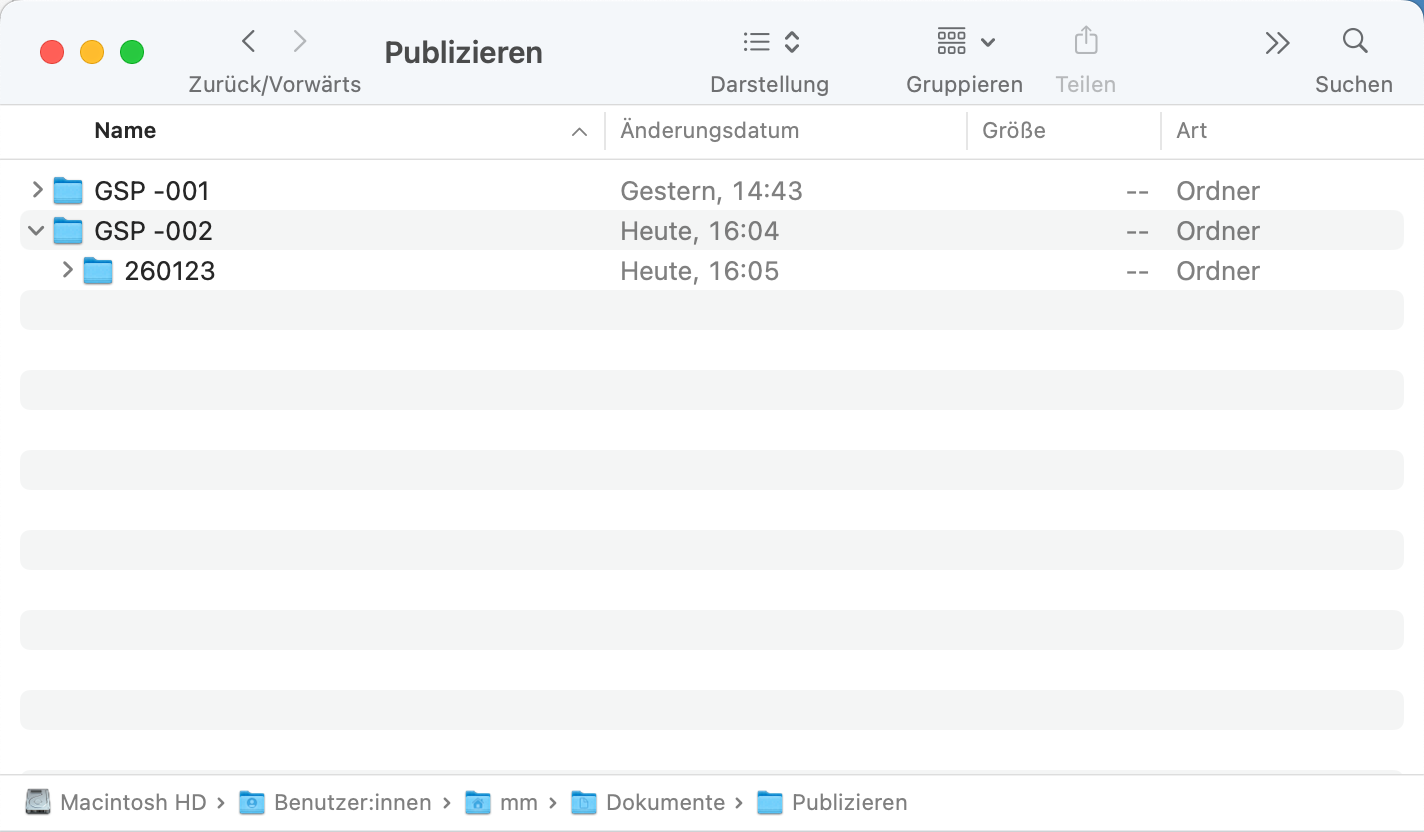Click the Zurück back arrow
The height and width of the screenshot is (832, 1424).
pos(248,41)
